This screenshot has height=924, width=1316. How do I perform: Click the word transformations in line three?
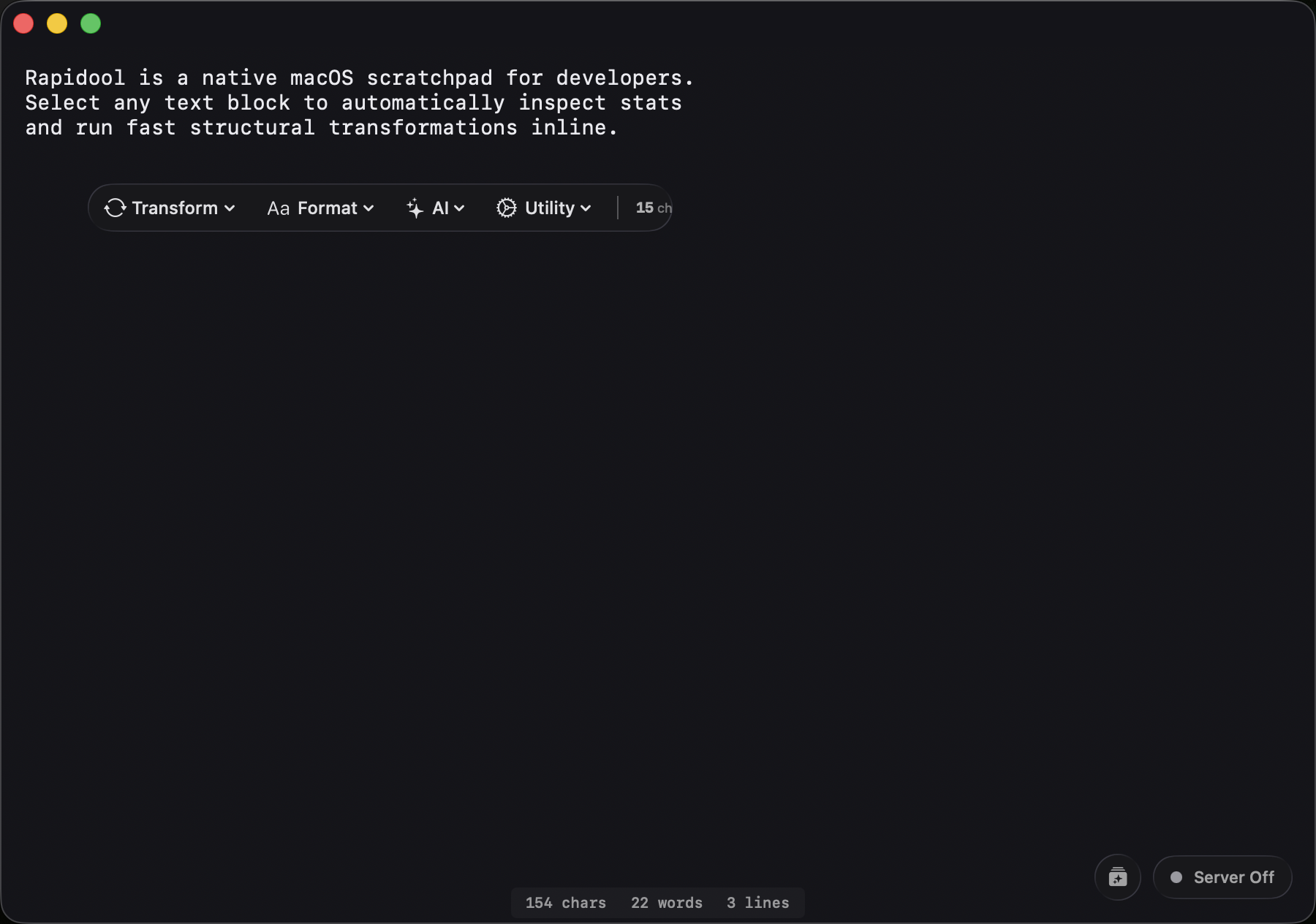423,128
